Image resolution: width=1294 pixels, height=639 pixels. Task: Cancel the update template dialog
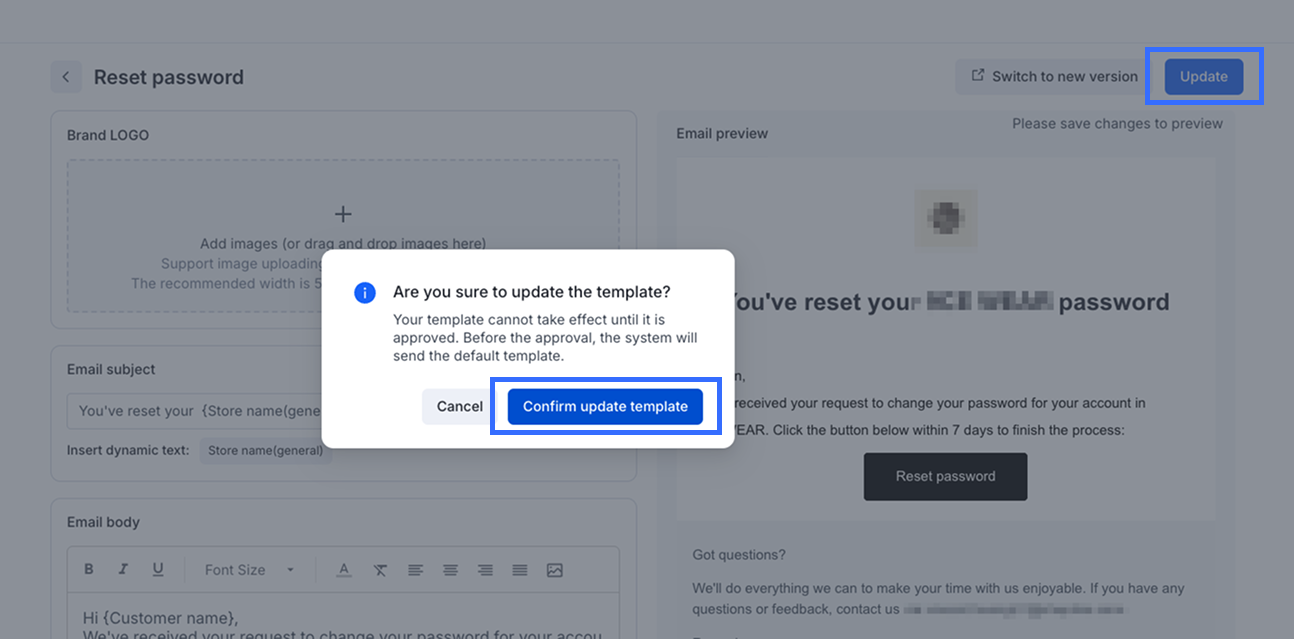460,406
